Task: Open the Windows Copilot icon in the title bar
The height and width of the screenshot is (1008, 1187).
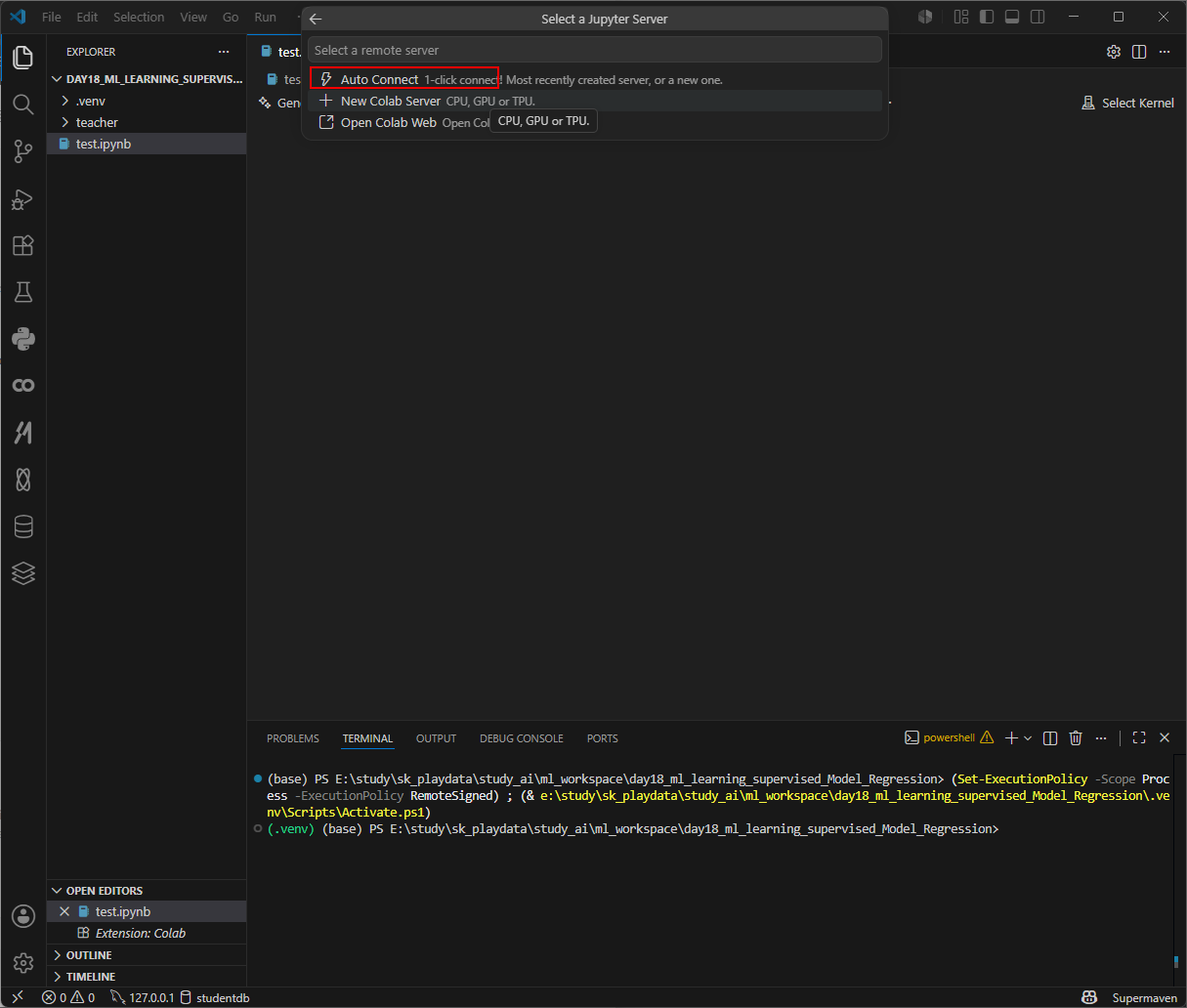Action: [x=925, y=17]
